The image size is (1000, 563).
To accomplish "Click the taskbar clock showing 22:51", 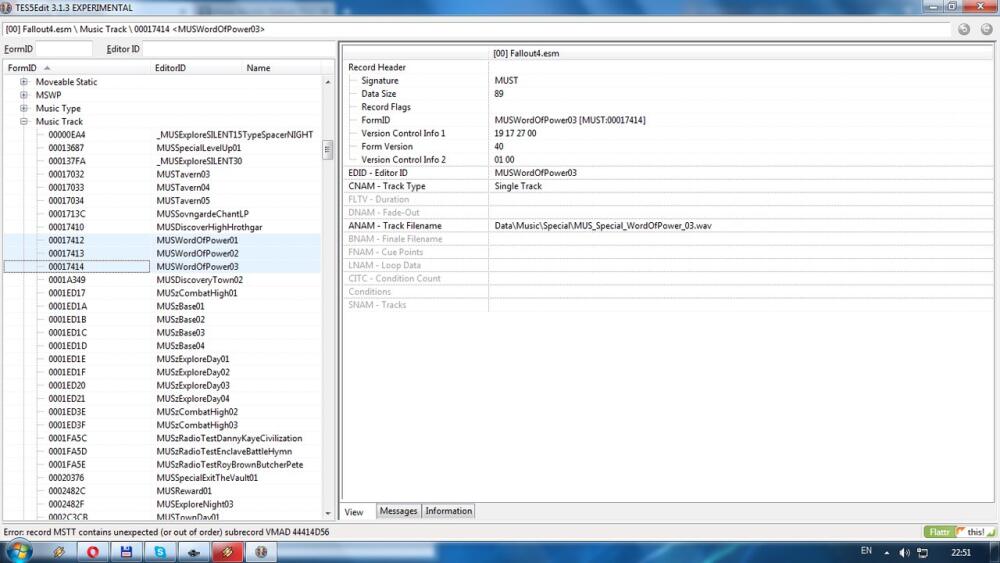I will (x=961, y=552).
